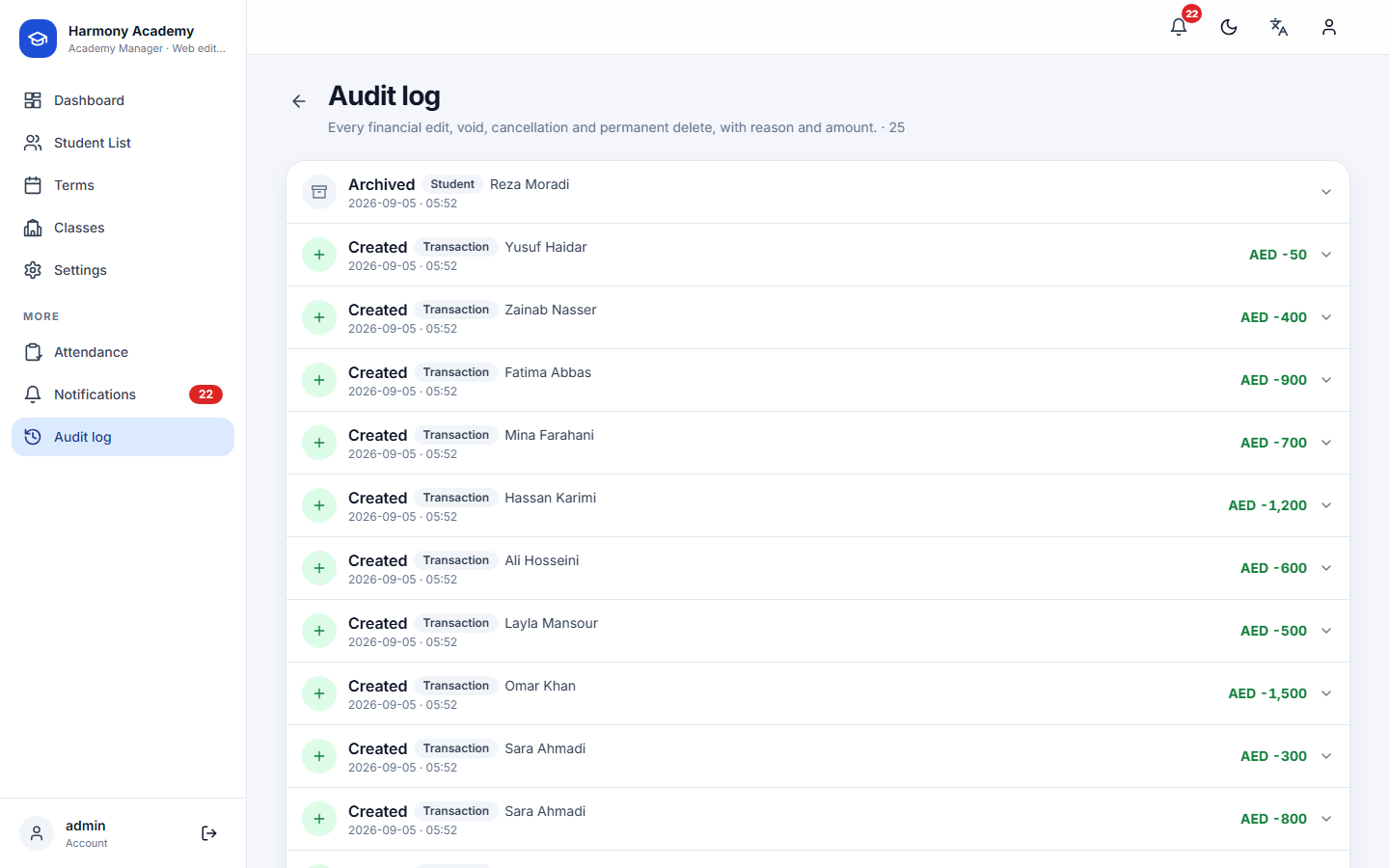Click the admin avatar icon at bottom
The width and height of the screenshot is (1389, 868).
[37, 833]
